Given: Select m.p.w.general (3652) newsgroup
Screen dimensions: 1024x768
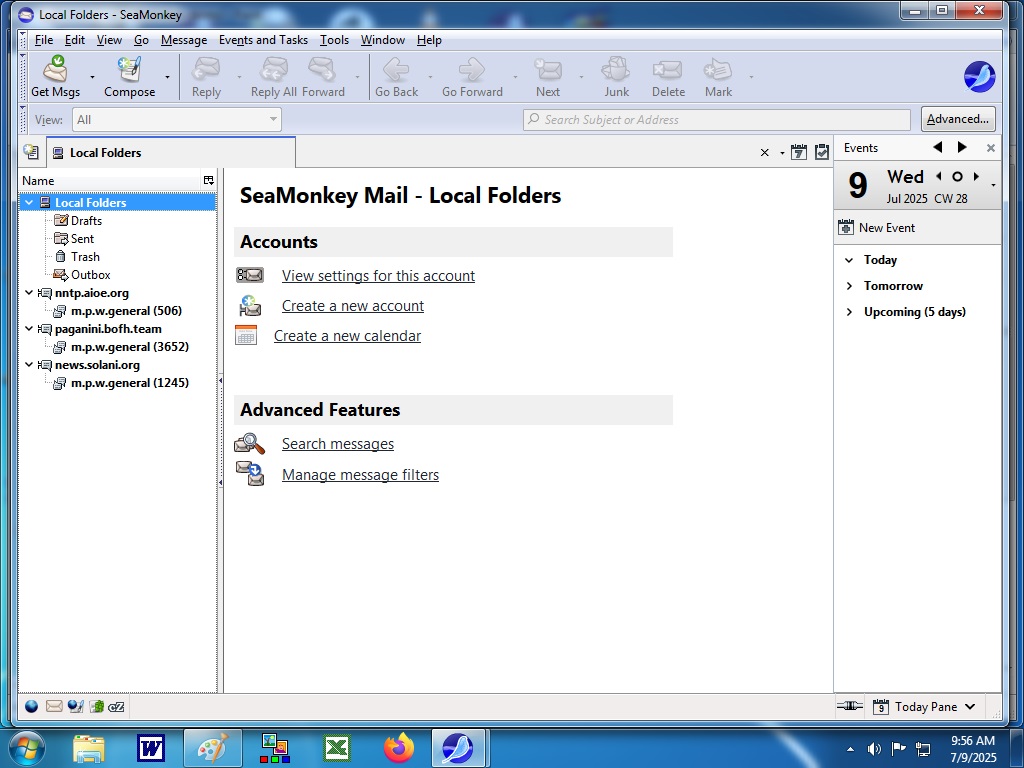Looking at the screenshot, I should coord(129,347).
